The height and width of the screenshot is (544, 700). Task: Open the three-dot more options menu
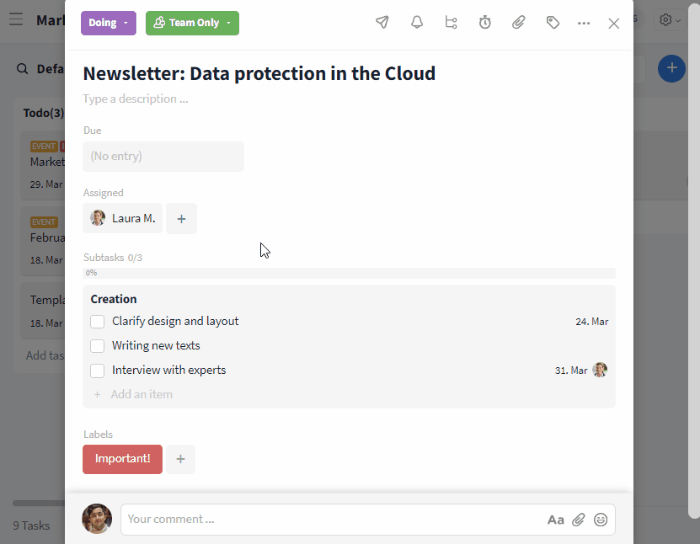pos(584,23)
